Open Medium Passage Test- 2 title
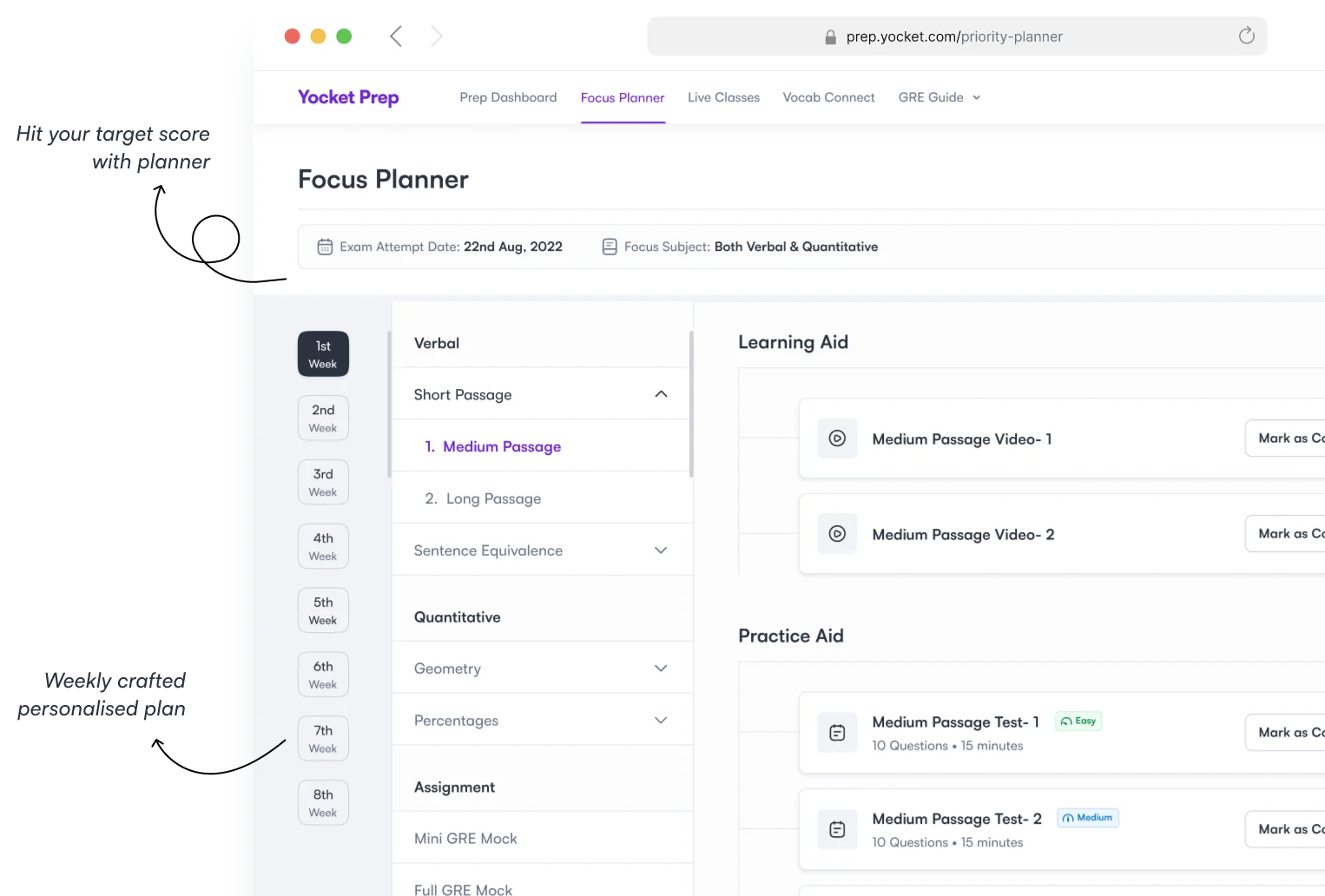1325x896 pixels. [957, 819]
